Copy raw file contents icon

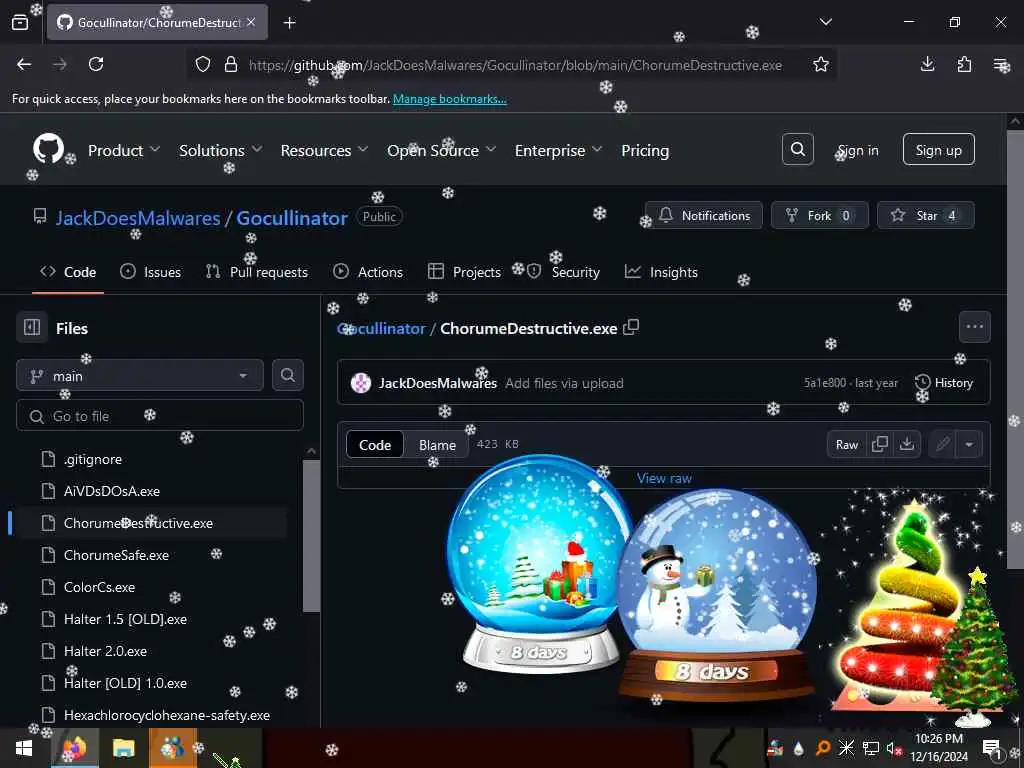point(880,444)
